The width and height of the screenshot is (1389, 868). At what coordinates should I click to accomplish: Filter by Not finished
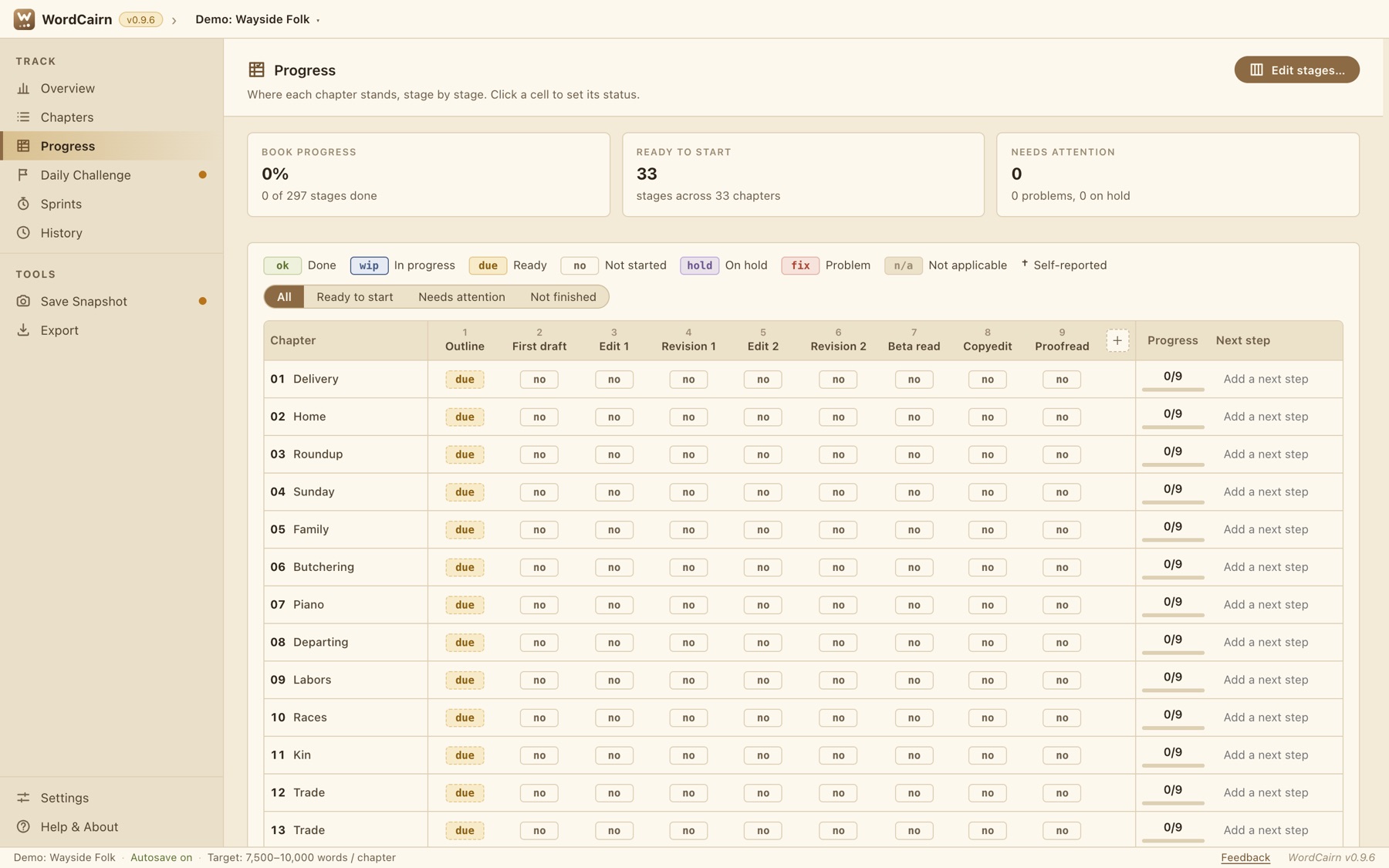tap(563, 297)
